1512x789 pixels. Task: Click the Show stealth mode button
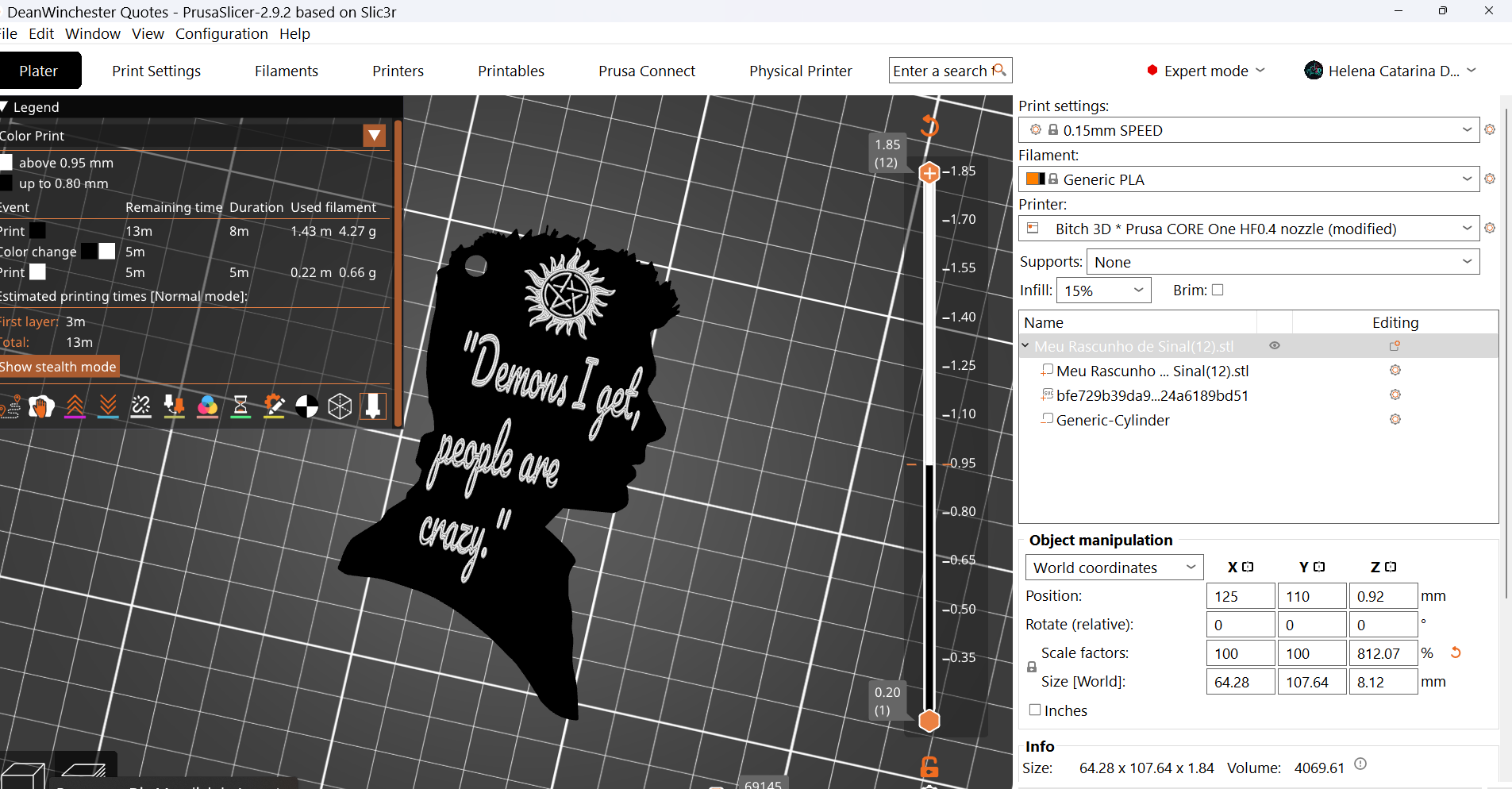[x=60, y=366]
